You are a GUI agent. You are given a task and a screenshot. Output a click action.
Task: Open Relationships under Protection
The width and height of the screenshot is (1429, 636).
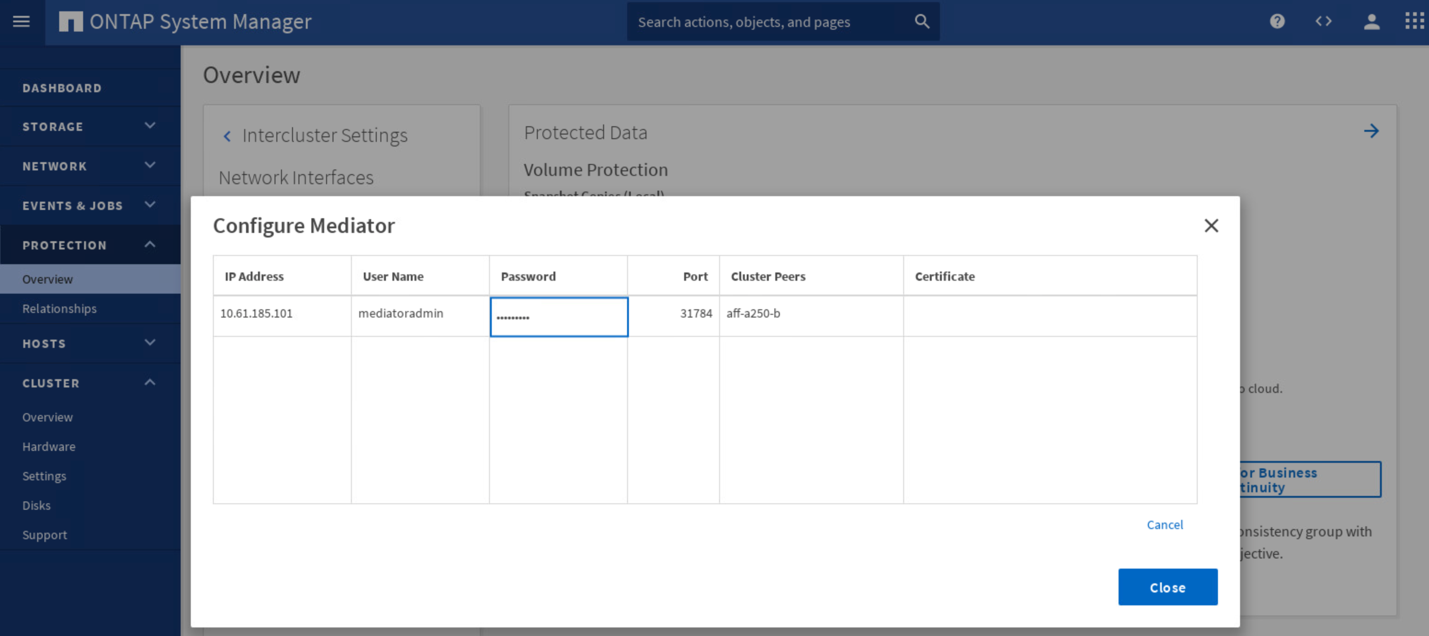[x=60, y=309]
